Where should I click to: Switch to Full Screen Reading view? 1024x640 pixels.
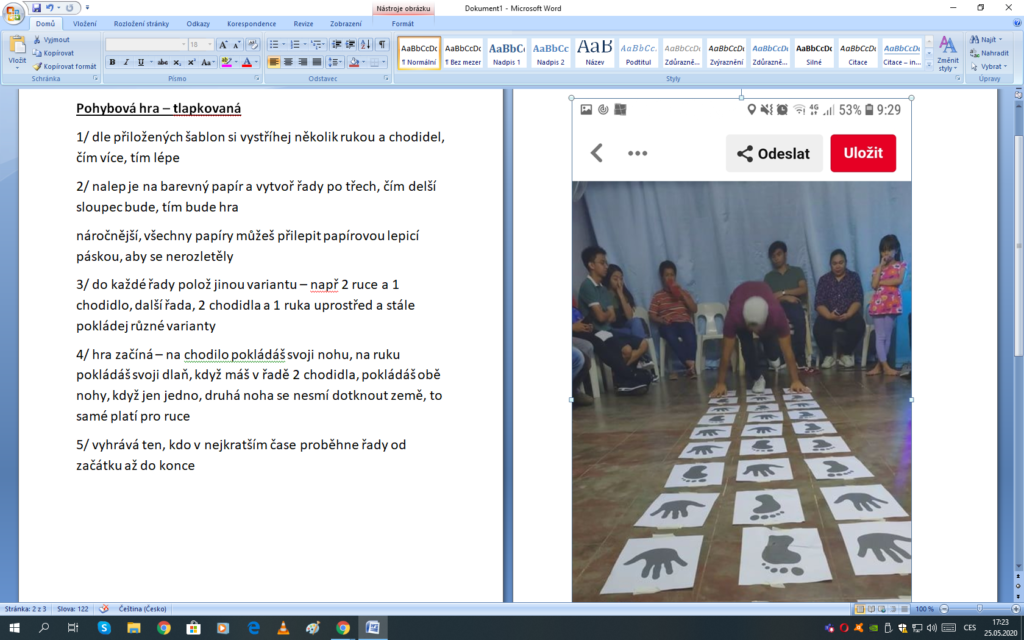[871, 609]
